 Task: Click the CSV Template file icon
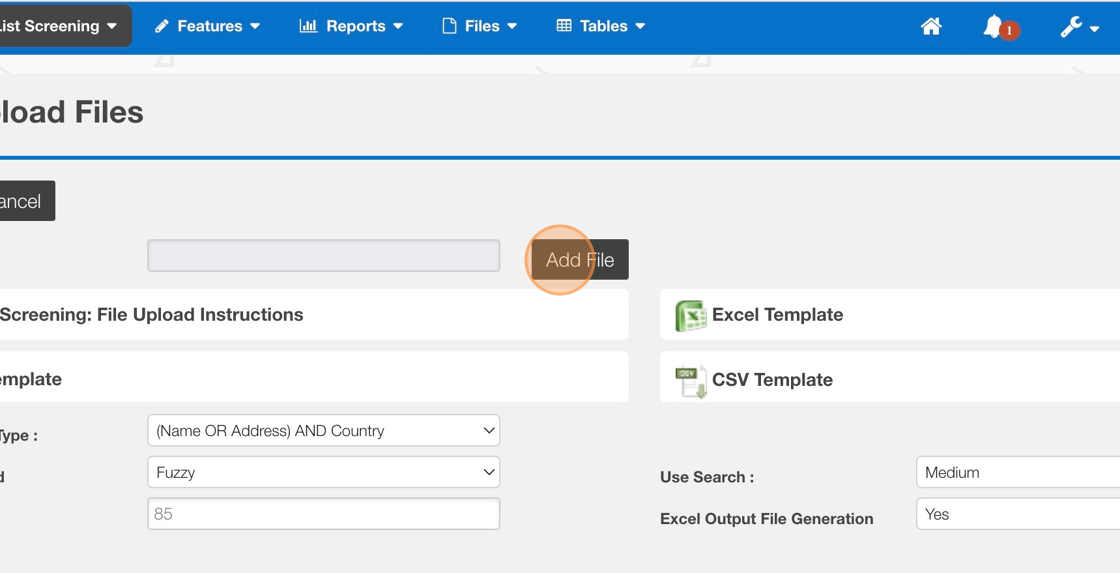pos(690,380)
